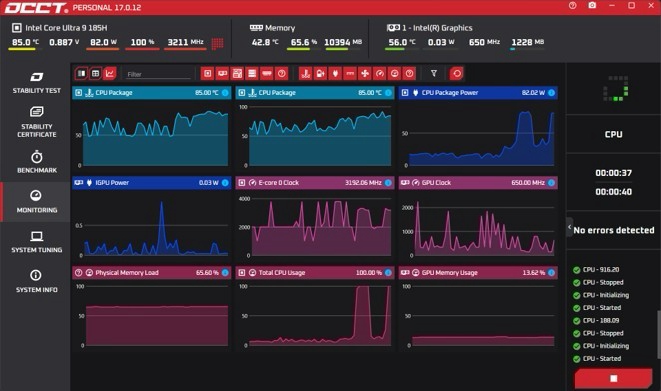661x391 pixels.
Task: Toggle the GPU sensor source filter
Action: click(x=222, y=74)
